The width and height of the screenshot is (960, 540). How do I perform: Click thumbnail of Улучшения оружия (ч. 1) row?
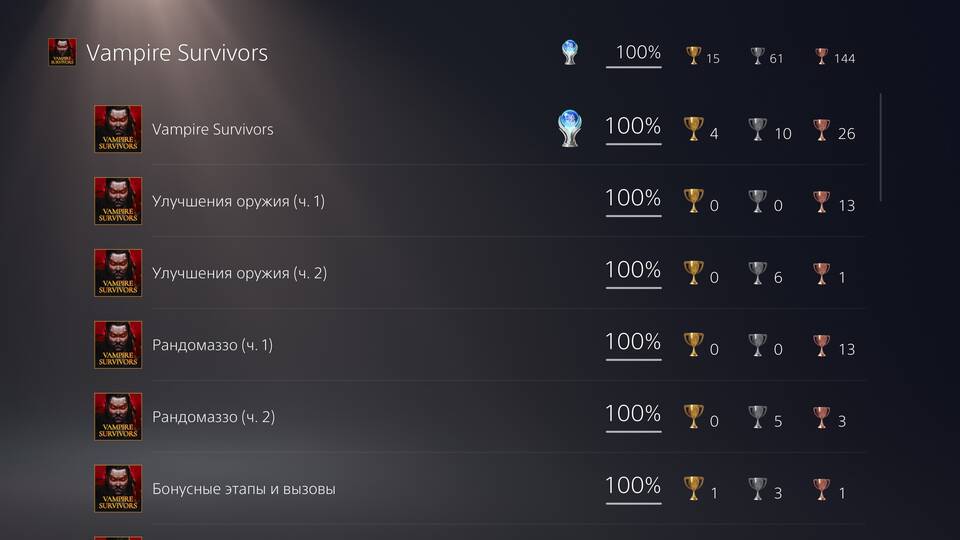pyautogui.click(x=118, y=201)
